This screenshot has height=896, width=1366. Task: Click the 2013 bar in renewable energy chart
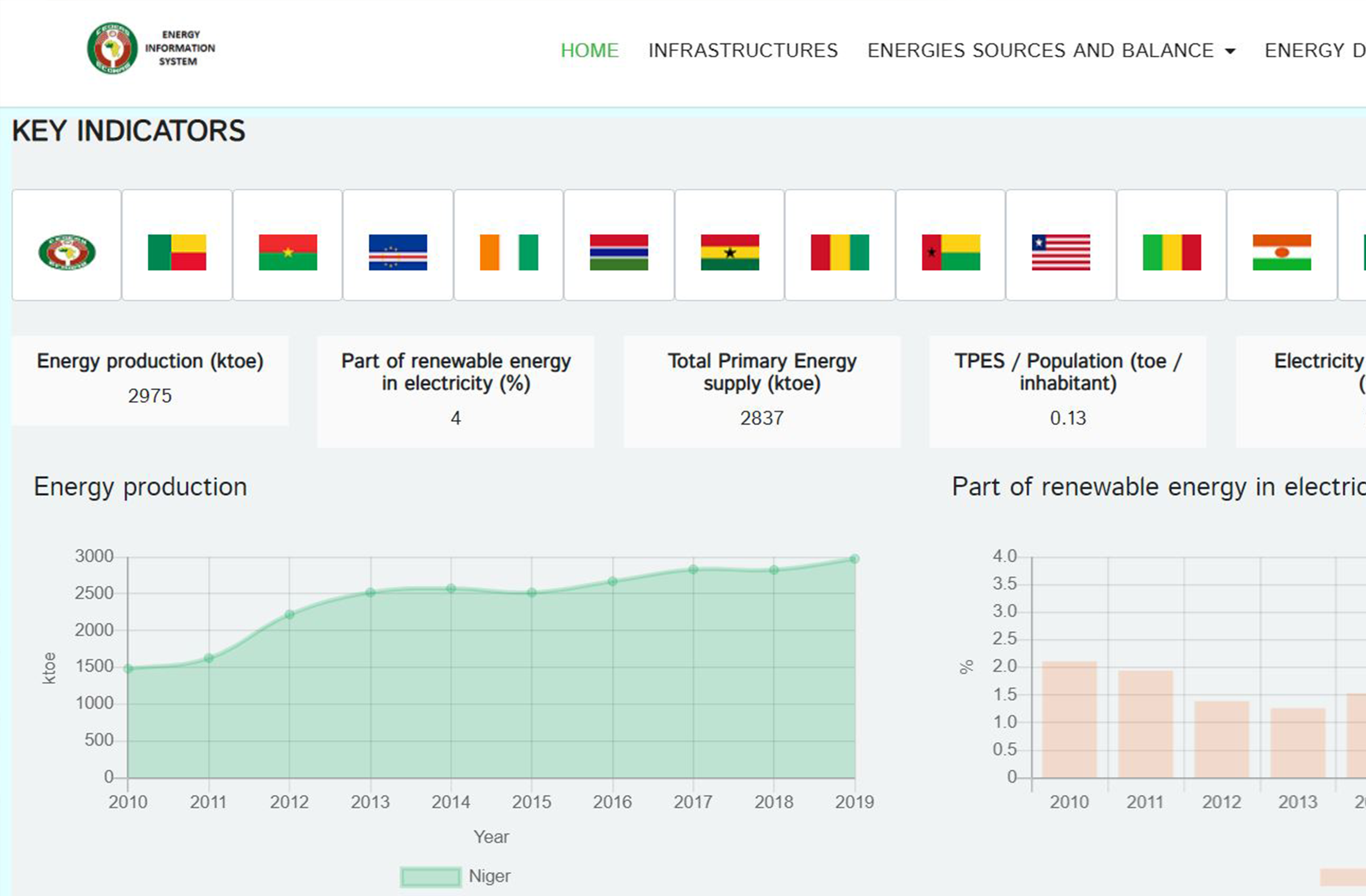click(1298, 744)
